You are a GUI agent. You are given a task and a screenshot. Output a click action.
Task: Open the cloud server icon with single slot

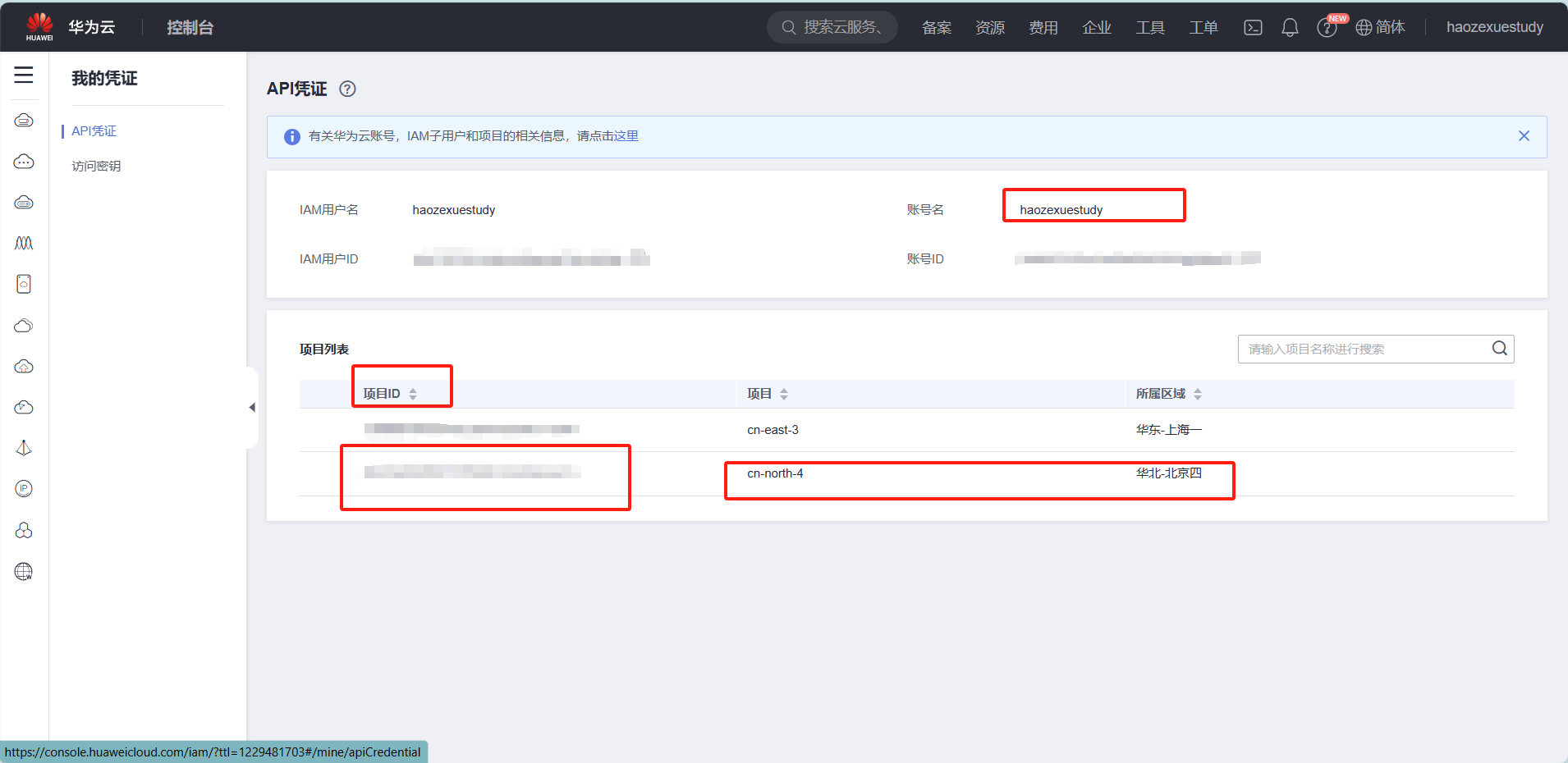24,121
